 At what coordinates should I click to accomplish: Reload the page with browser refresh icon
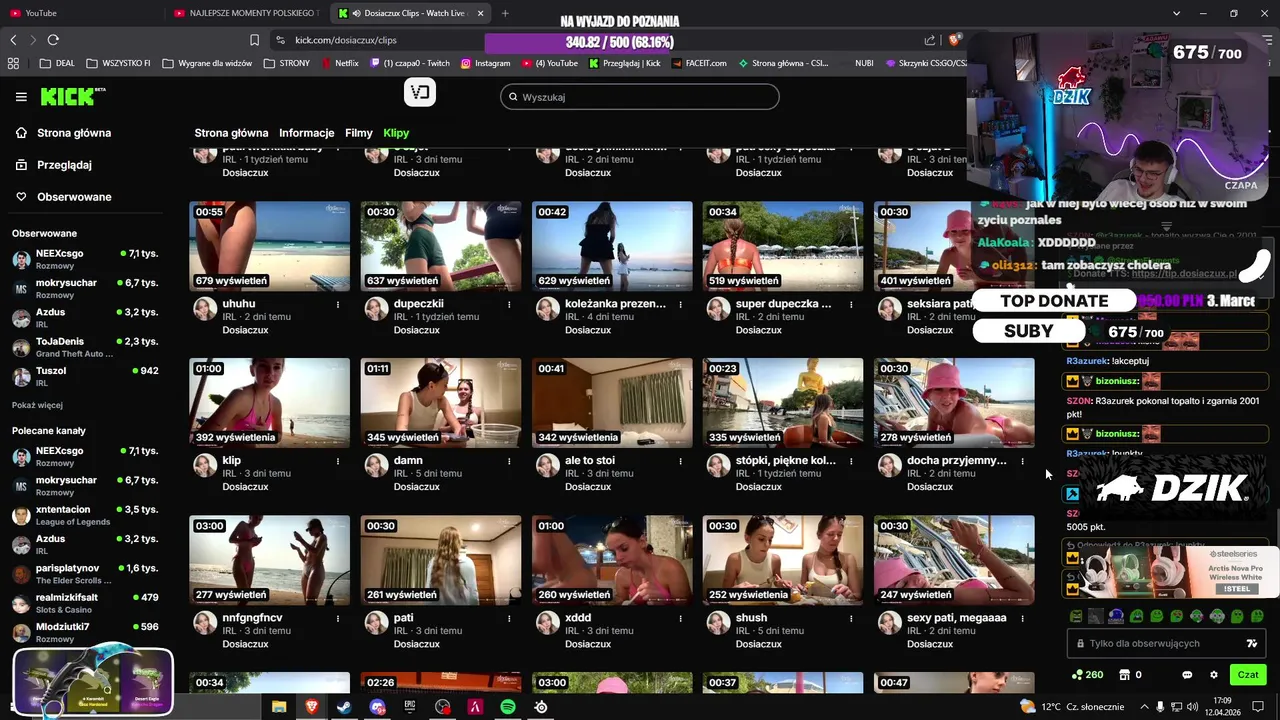point(53,40)
